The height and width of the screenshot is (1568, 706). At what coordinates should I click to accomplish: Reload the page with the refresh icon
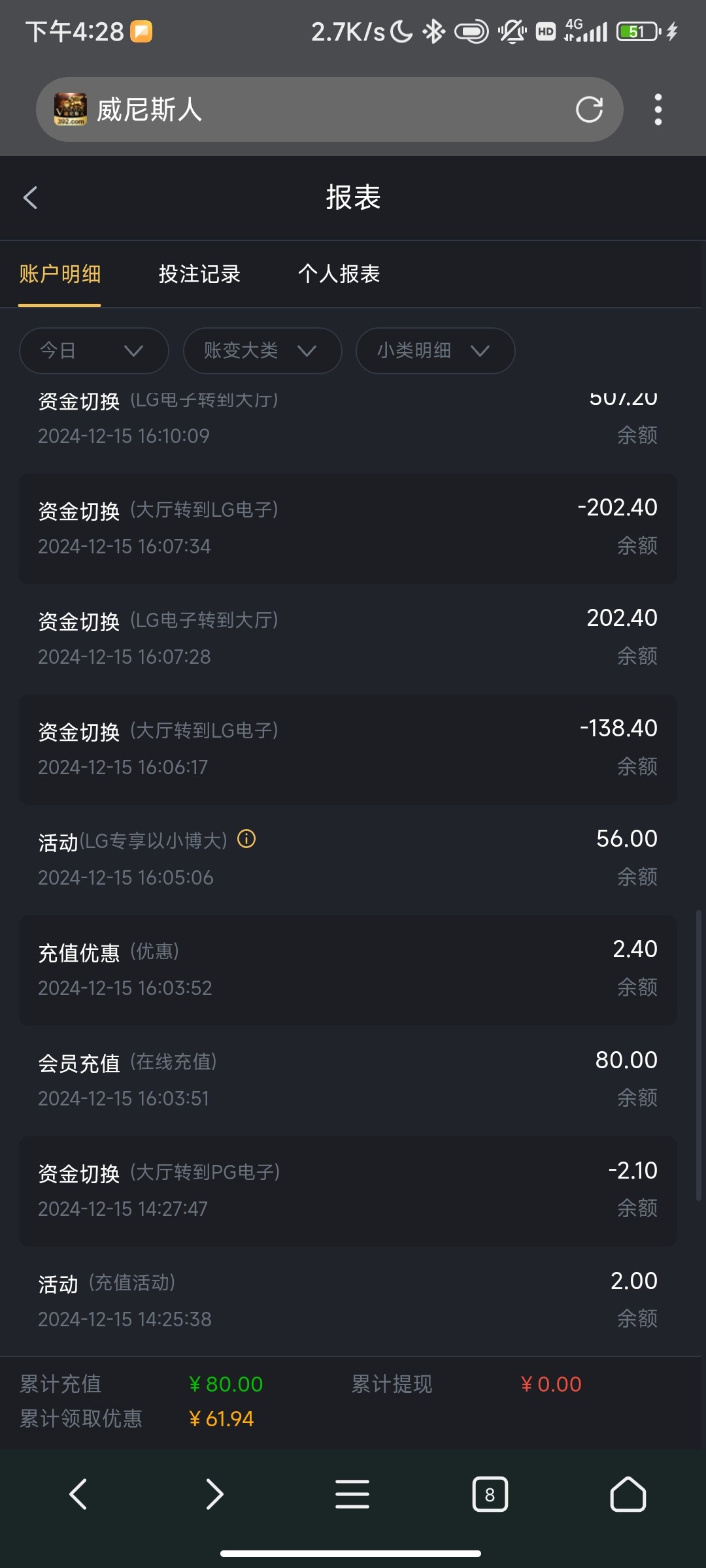pos(589,110)
